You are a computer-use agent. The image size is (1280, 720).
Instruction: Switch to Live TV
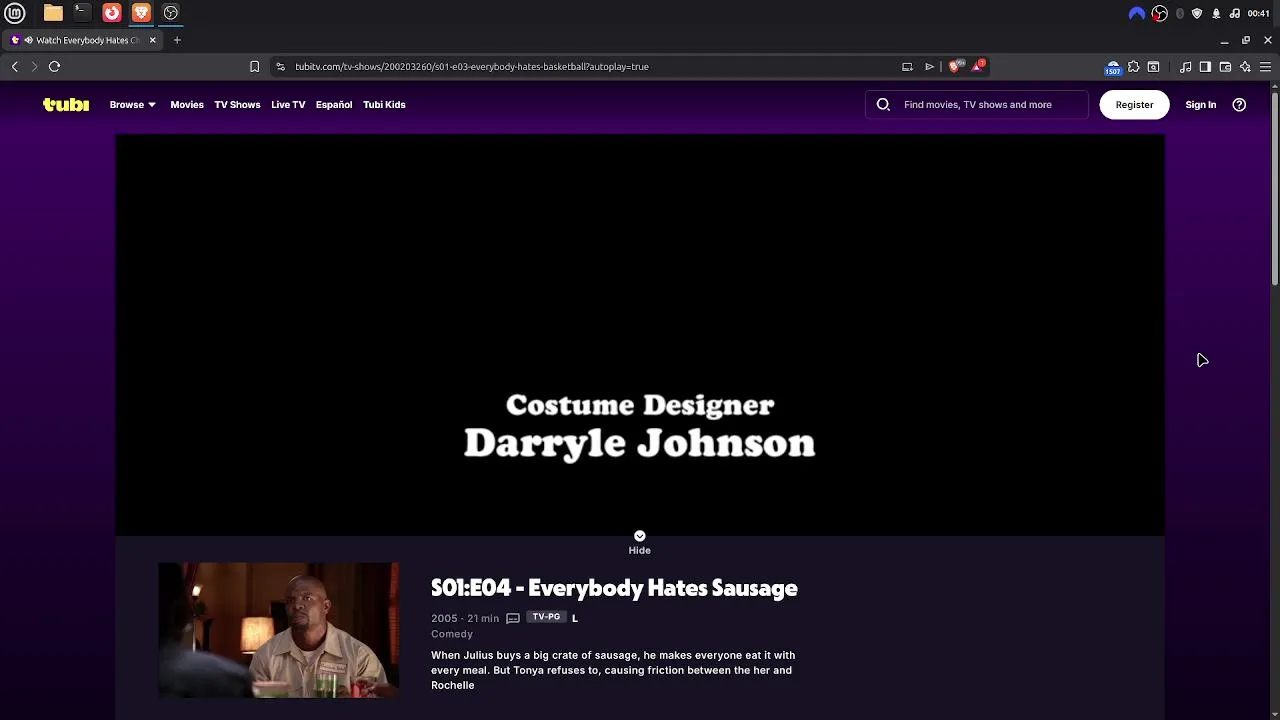288,104
